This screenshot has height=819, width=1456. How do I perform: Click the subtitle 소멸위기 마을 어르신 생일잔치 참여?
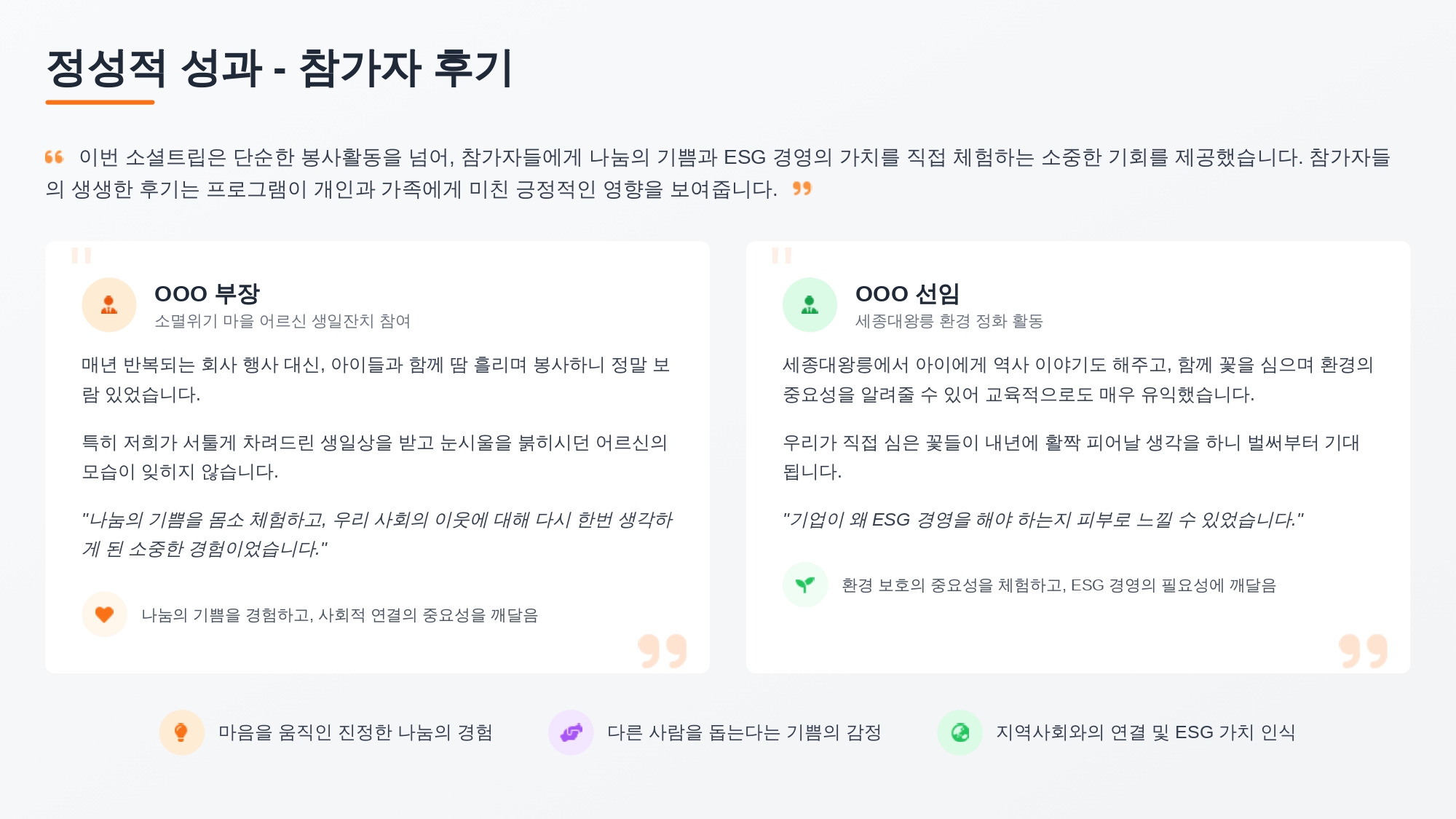[x=282, y=321]
